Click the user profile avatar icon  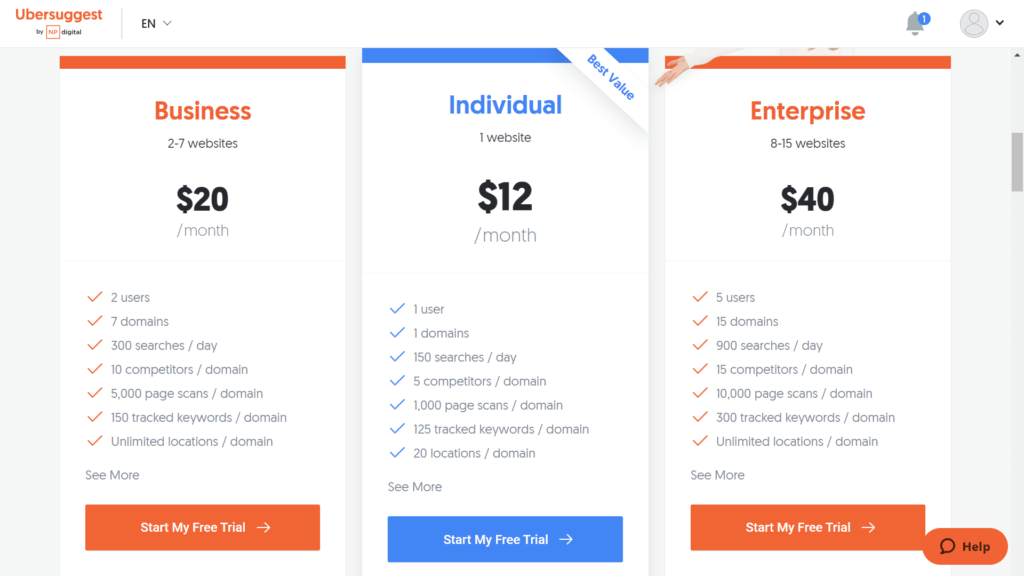[x=973, y=24]
